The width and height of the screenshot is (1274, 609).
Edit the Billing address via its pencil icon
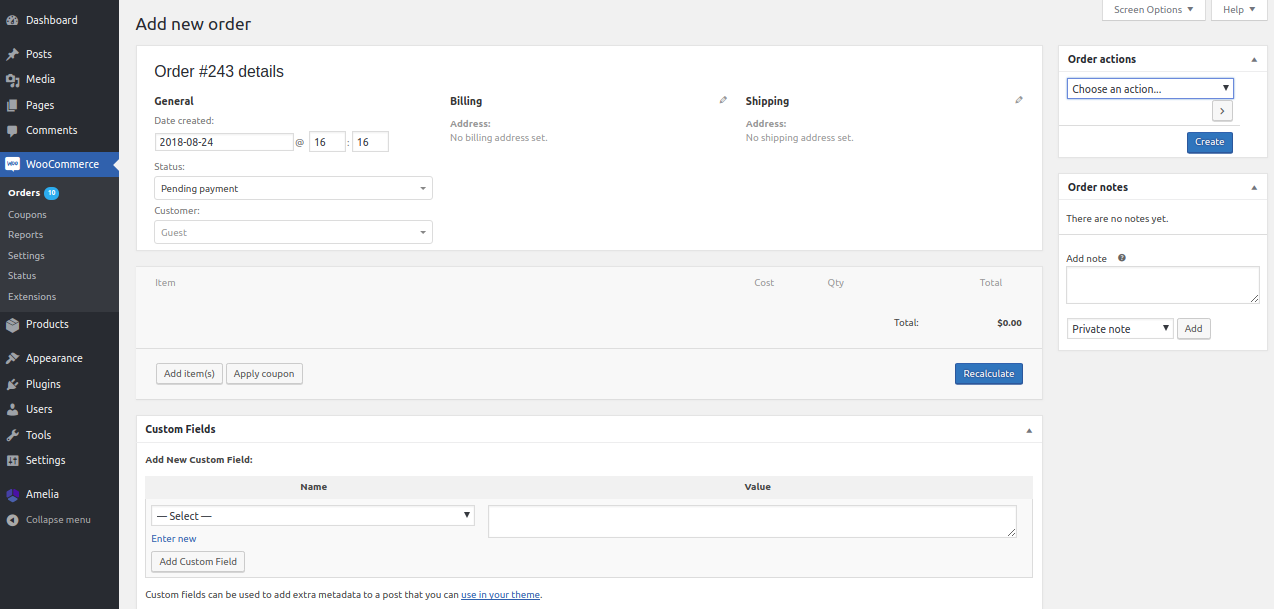point(723,99)
